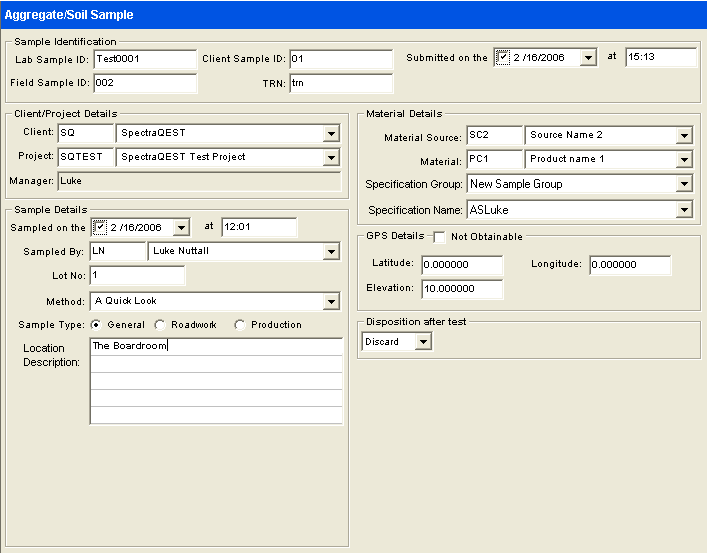Expand the Project name dropdown
The height and width of the screenshot is (553, 707).
click(x=331, y=157)
